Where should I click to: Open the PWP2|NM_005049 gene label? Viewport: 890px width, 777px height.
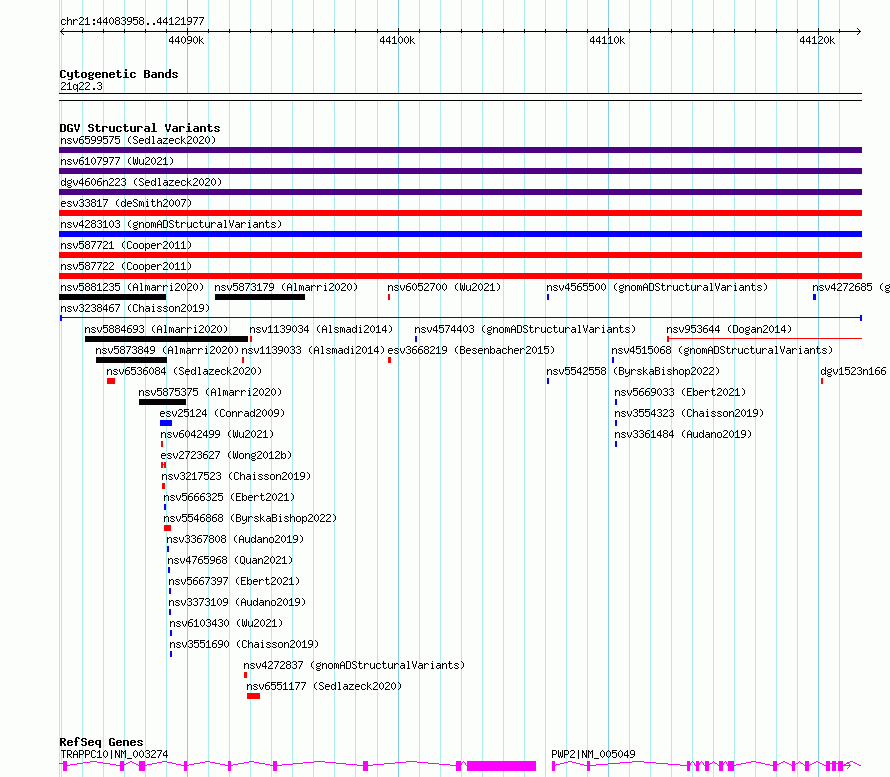click(x=593, y=754)
